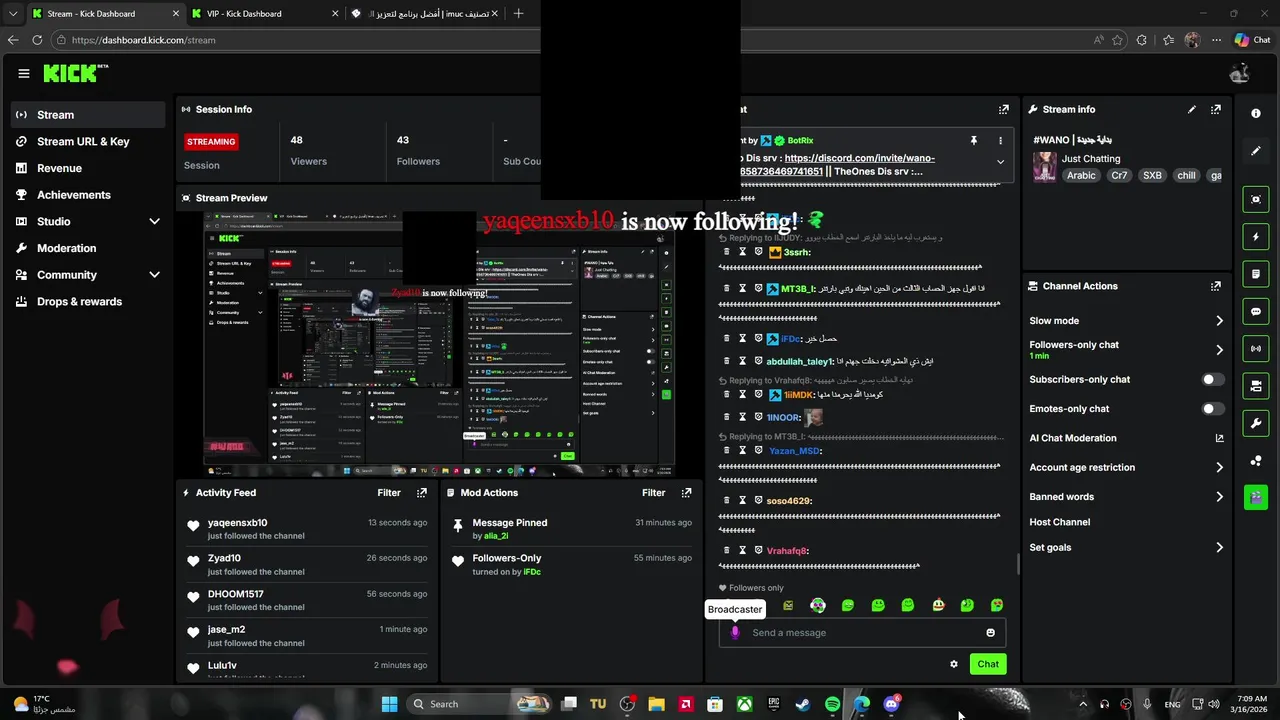Viewport: 1280px width, 720px height.
Task: Open the Mod Actions Filter
Action: (x=653, y=493)
